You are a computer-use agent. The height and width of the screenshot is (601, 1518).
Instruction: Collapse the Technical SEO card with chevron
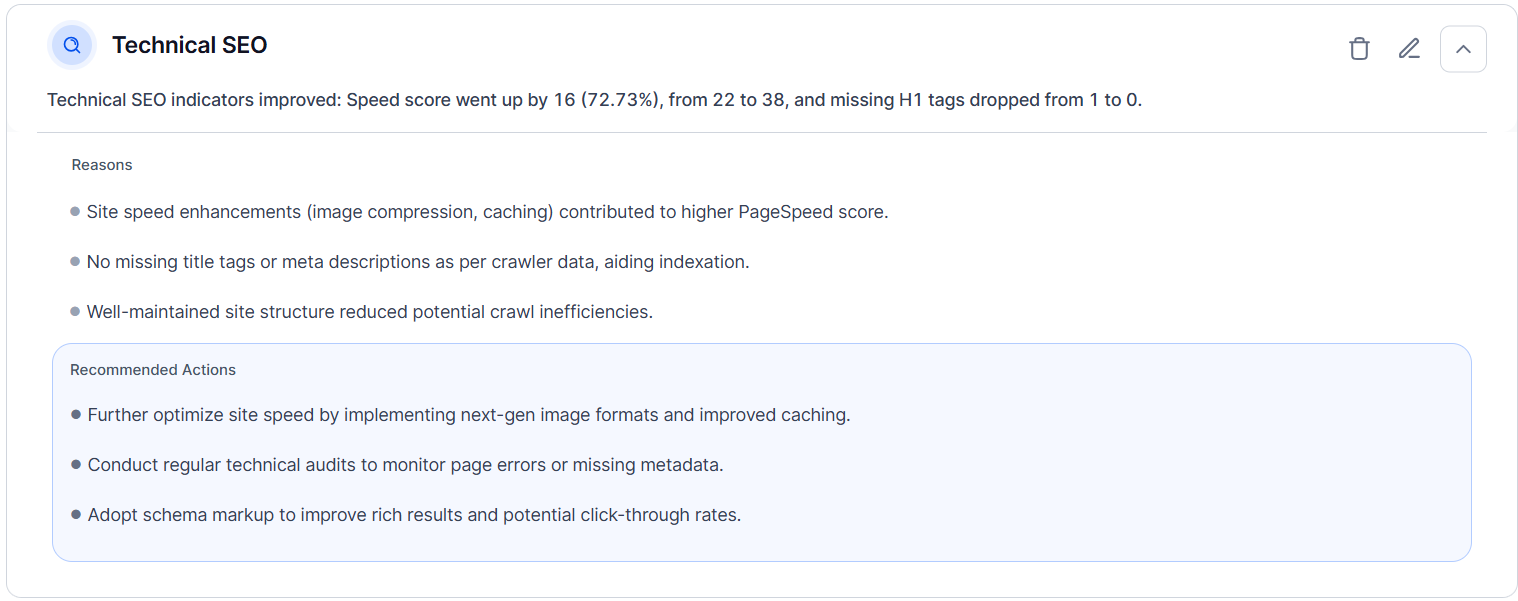(x=1463, y=49)
